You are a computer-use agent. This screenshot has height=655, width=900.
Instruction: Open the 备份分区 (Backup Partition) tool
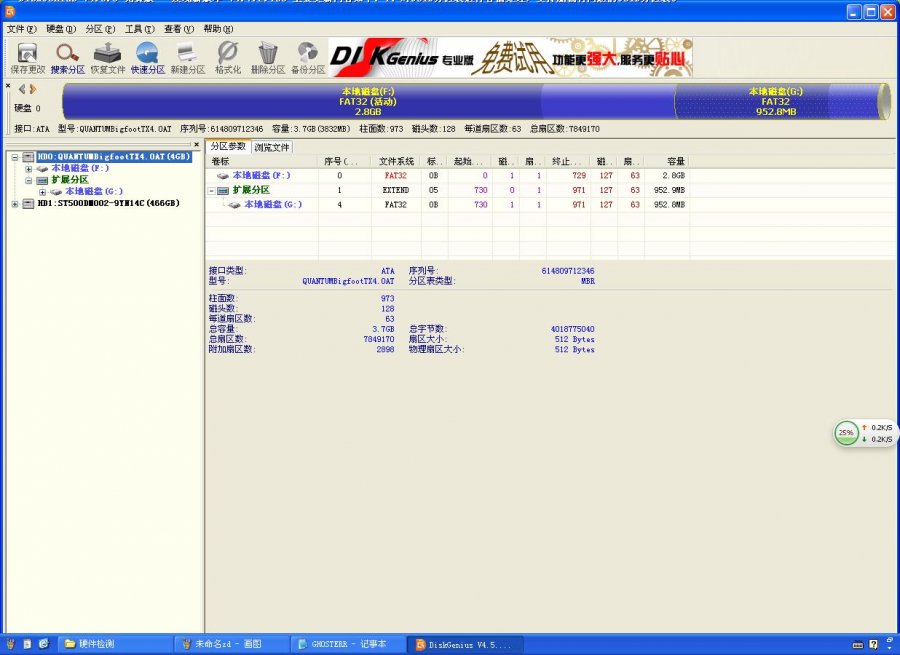click(307, 58)
